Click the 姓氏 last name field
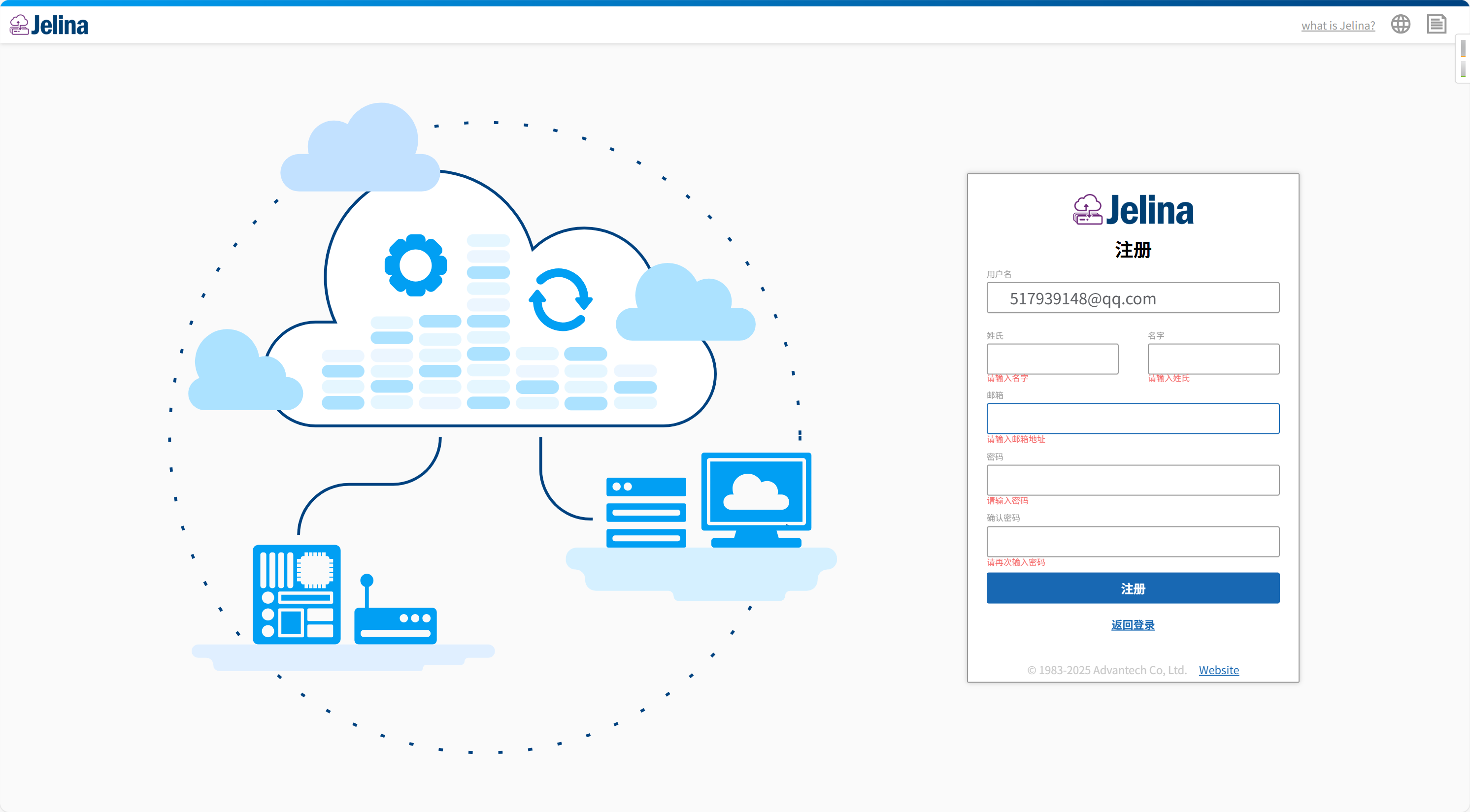1470x812 pixels. coord(1052,358)
